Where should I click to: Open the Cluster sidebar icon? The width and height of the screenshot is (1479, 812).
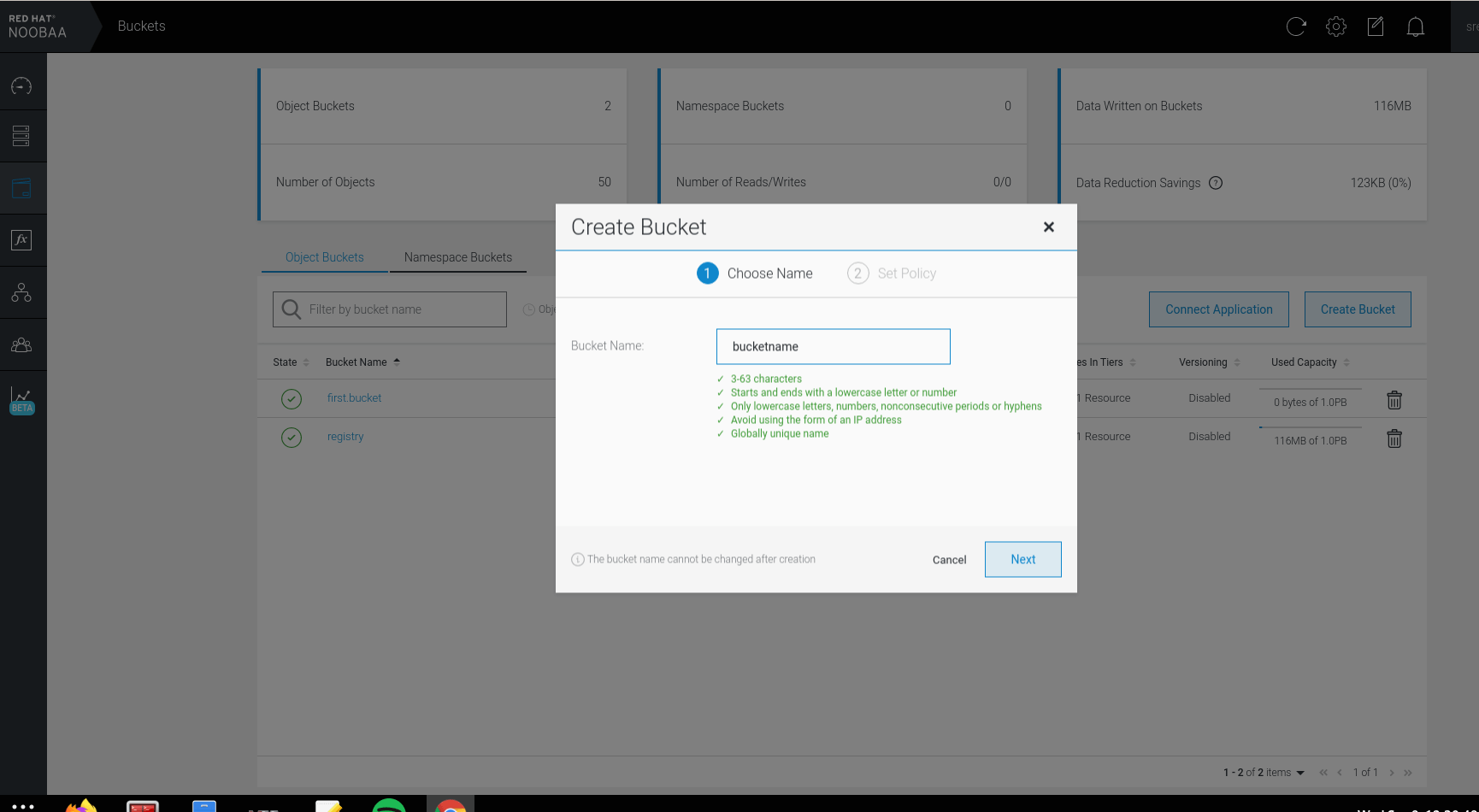(x=21, y=293)
